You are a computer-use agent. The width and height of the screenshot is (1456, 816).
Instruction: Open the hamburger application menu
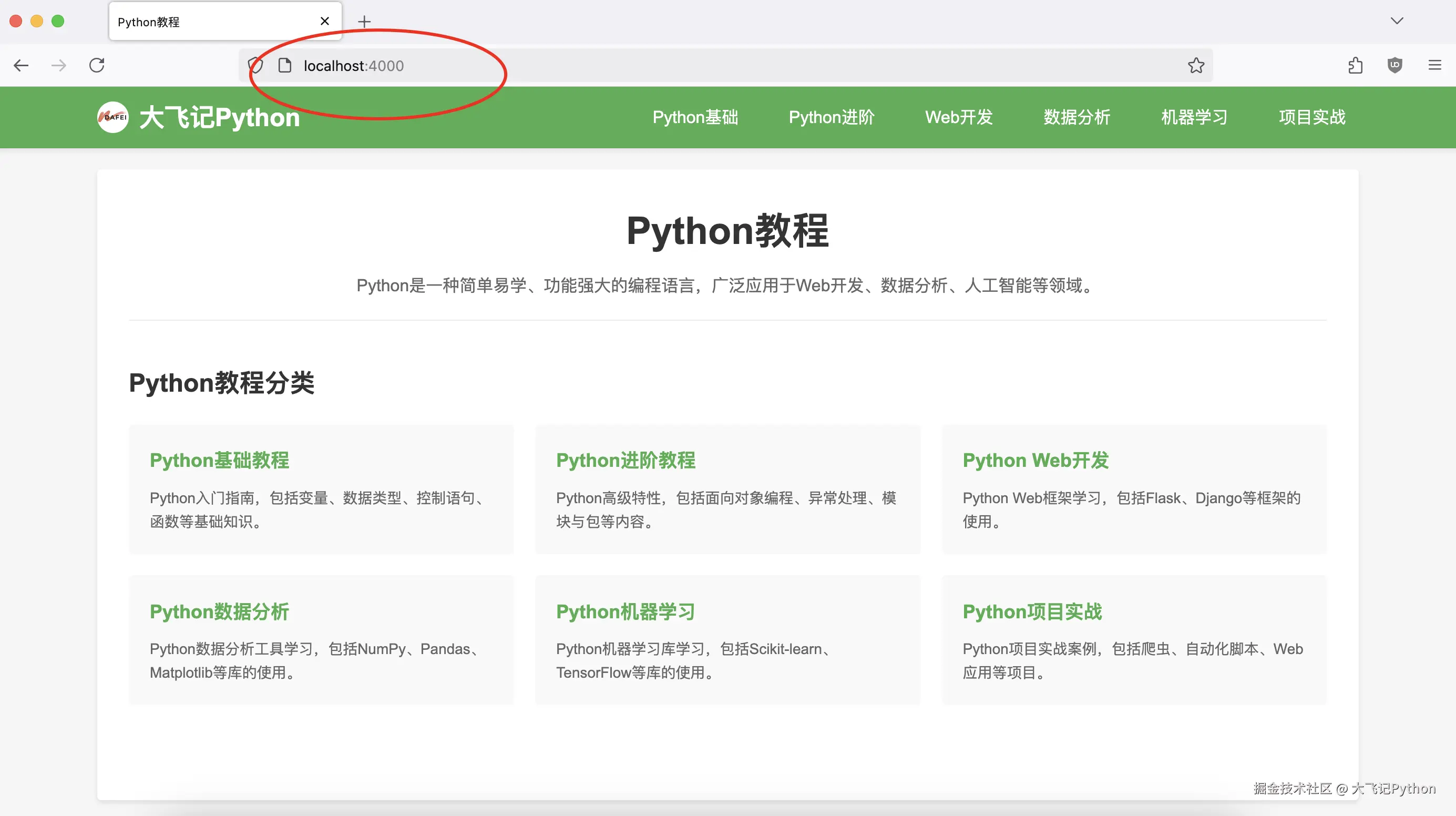point(1434,66)
